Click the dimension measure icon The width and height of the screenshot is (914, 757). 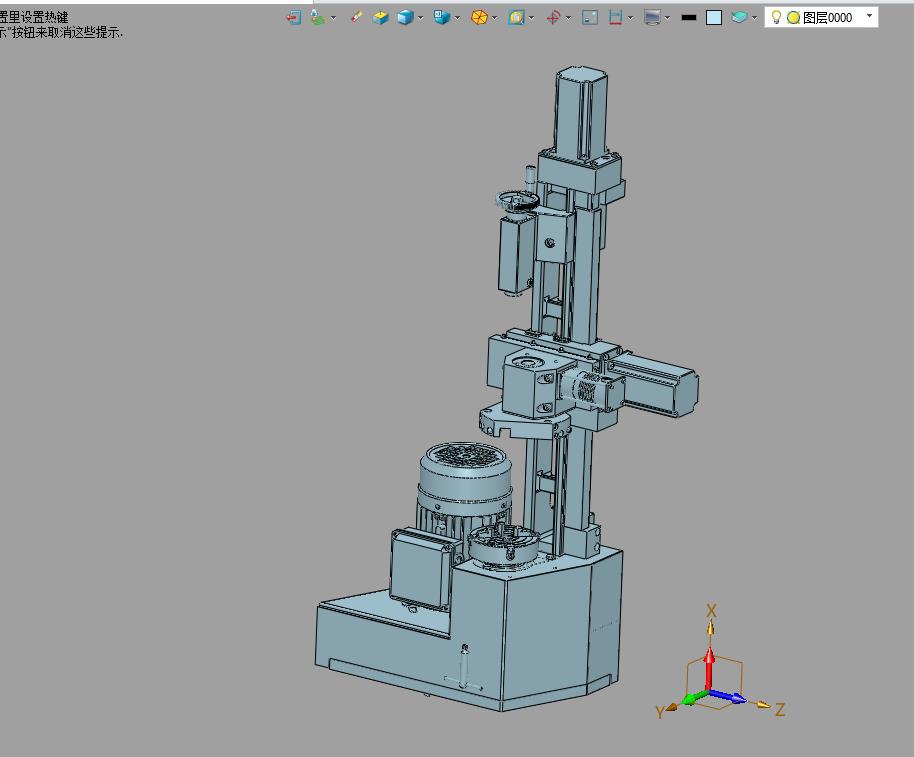(616, 17)
